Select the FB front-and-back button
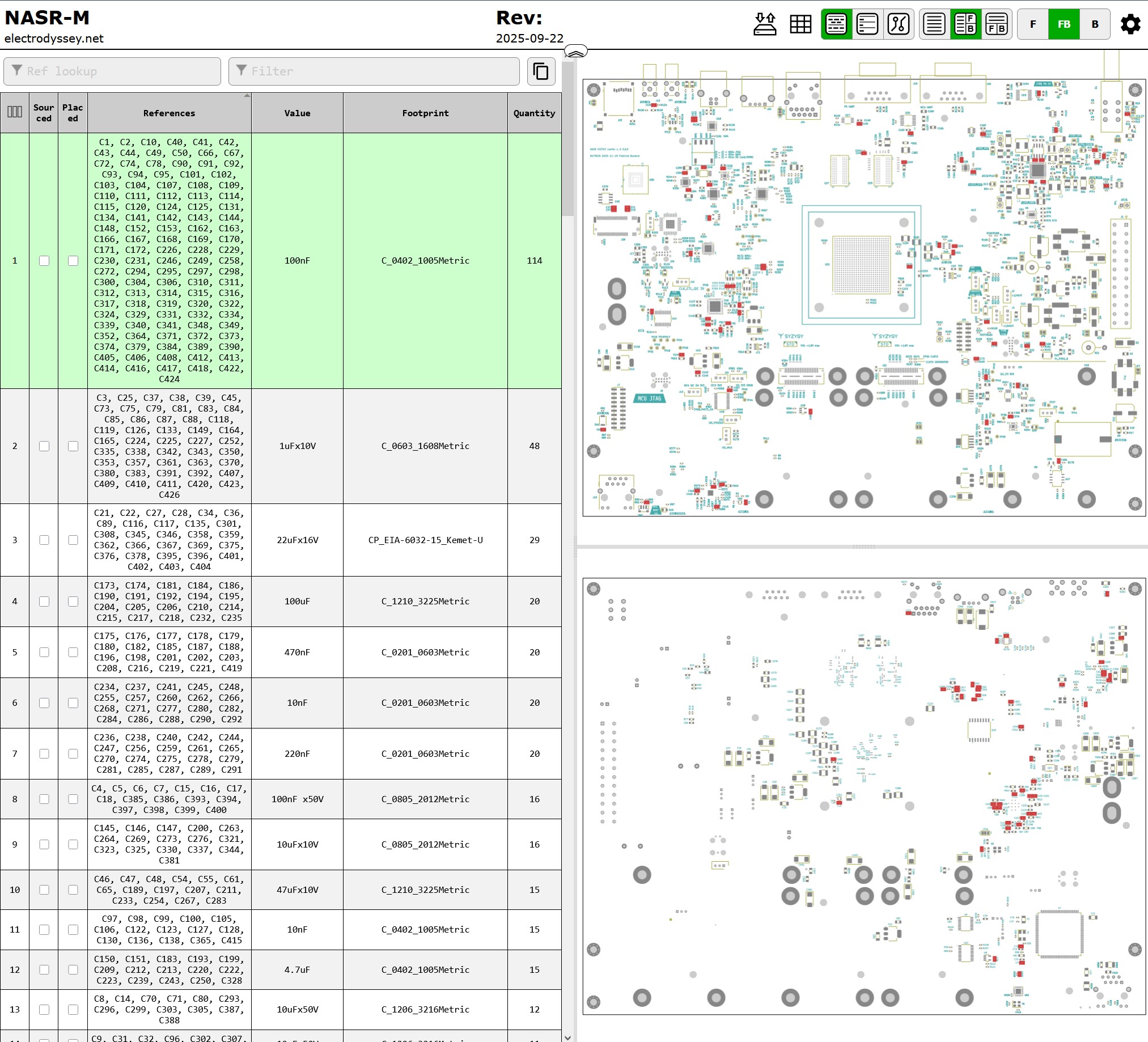 pyautogui.click(x=1064, y=24)
